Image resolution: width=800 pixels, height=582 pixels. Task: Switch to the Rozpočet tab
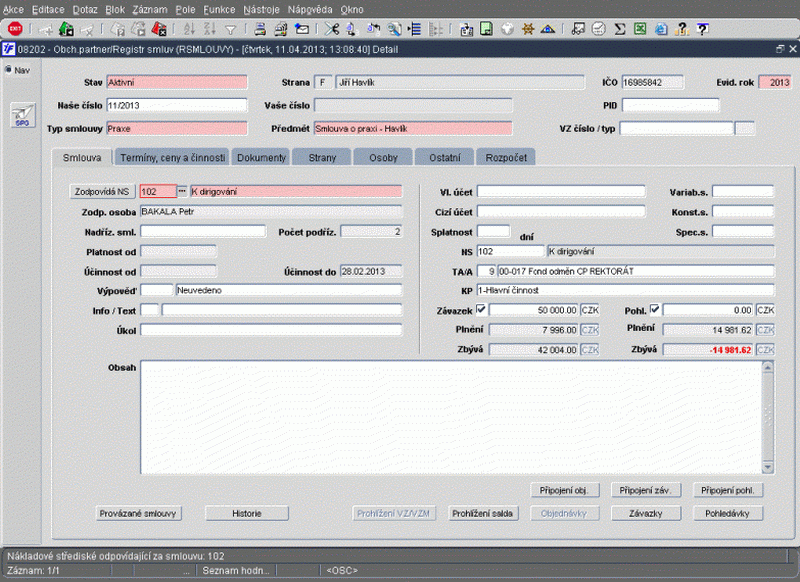(507, 157)
